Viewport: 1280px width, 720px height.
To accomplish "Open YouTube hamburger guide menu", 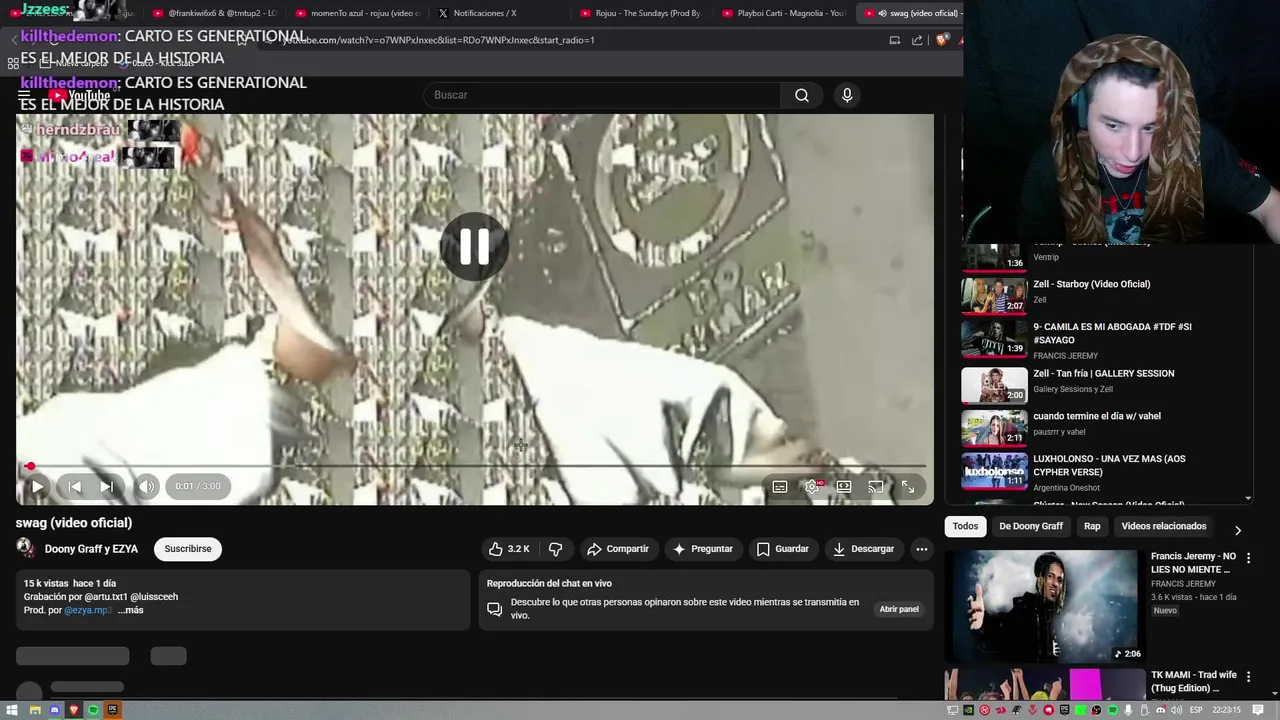I will (24, 96).
